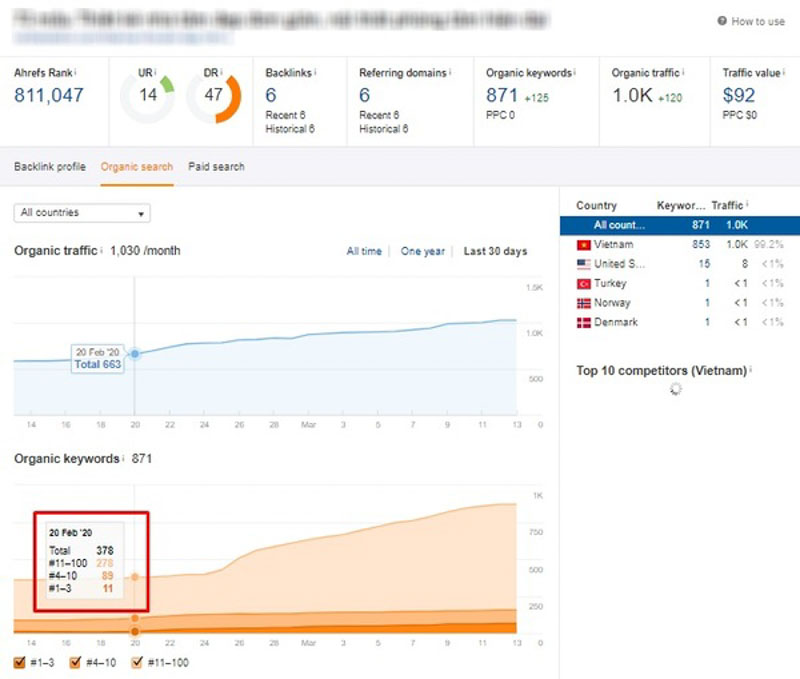Click the 871 organic keywords number
The image size is (800, 679).
pos(502,96)
